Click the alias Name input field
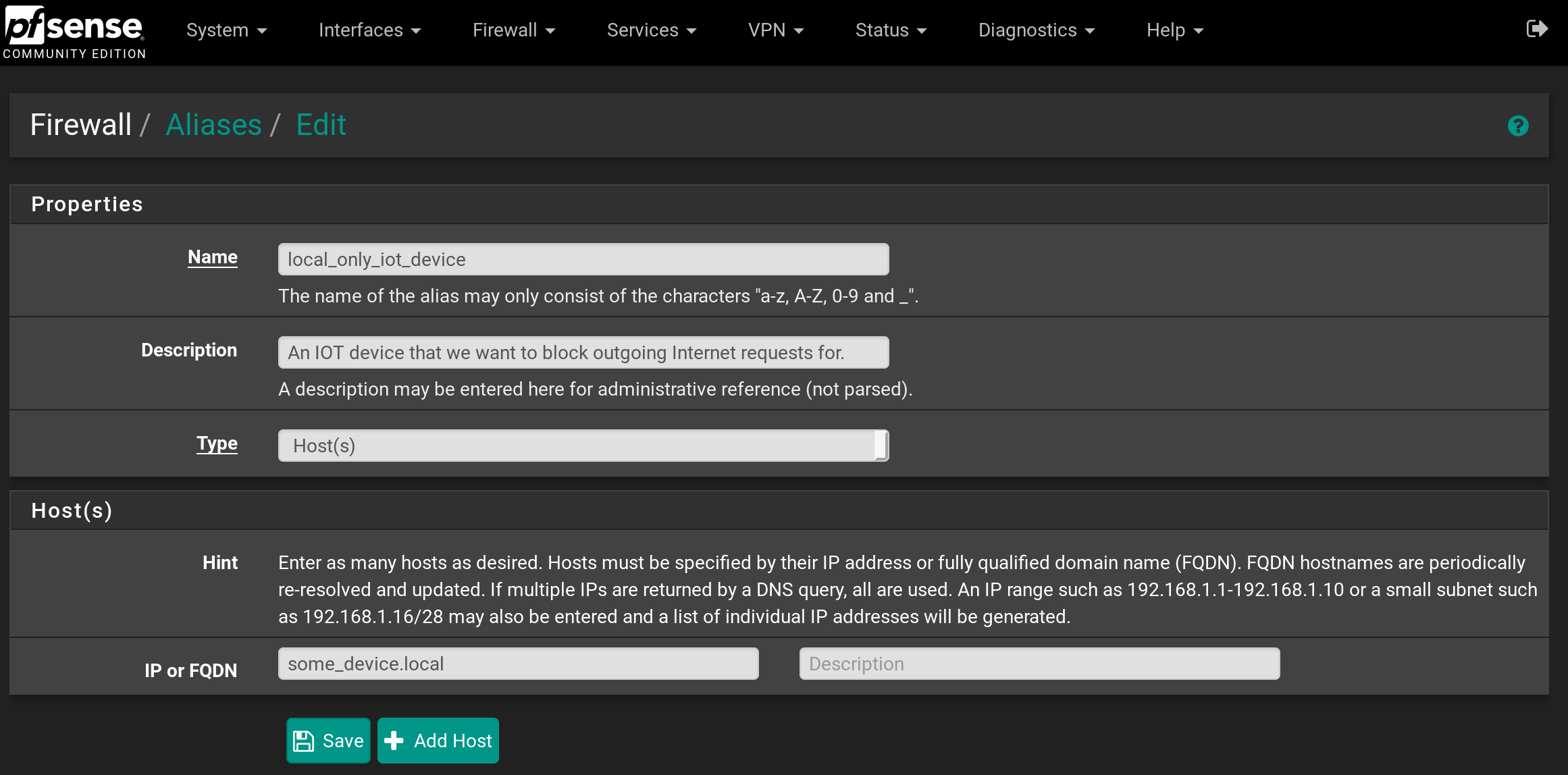1568x775 pixels. pyautogui.click(x=583, y=259)
